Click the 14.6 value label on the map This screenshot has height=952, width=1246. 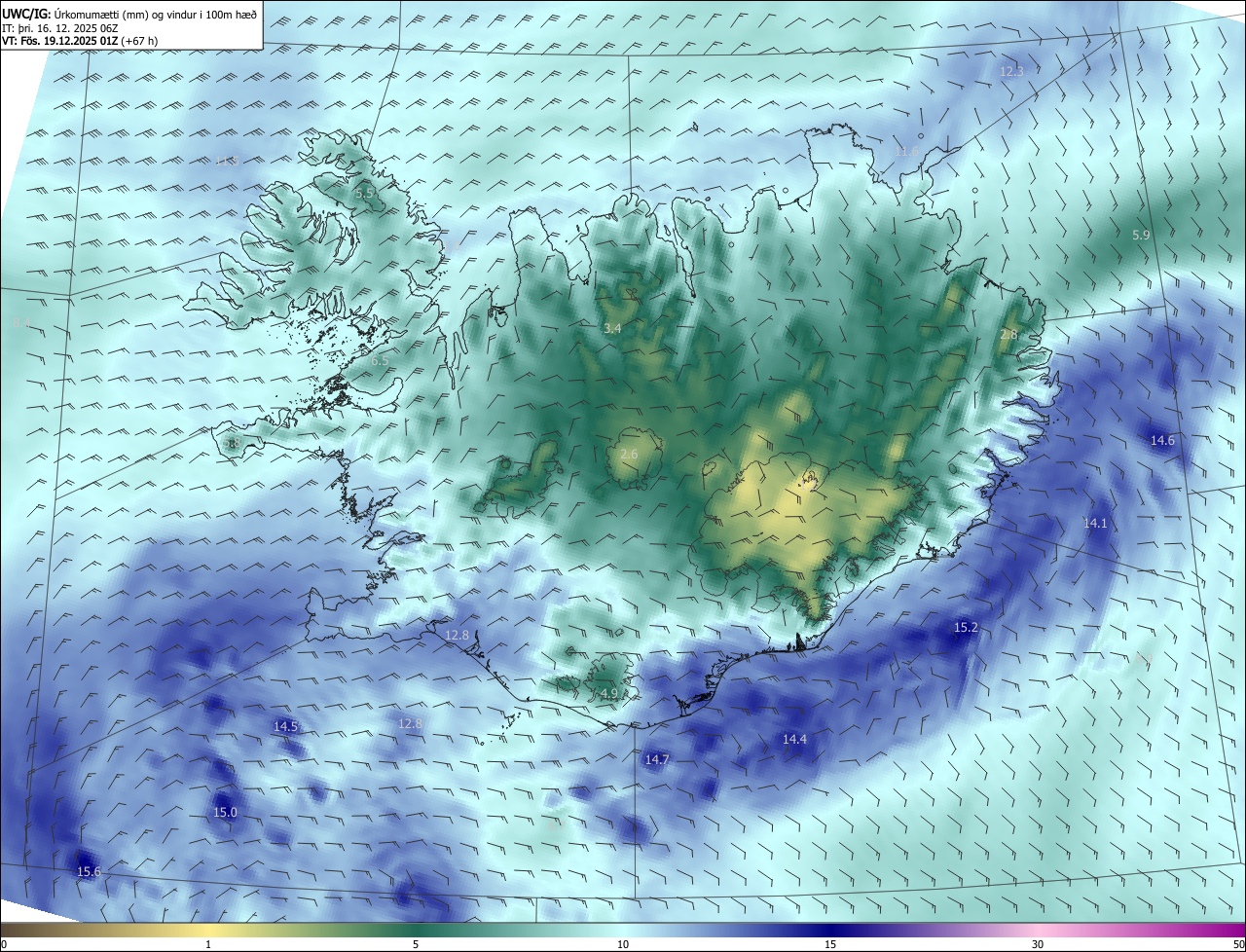click(1162, 440)
